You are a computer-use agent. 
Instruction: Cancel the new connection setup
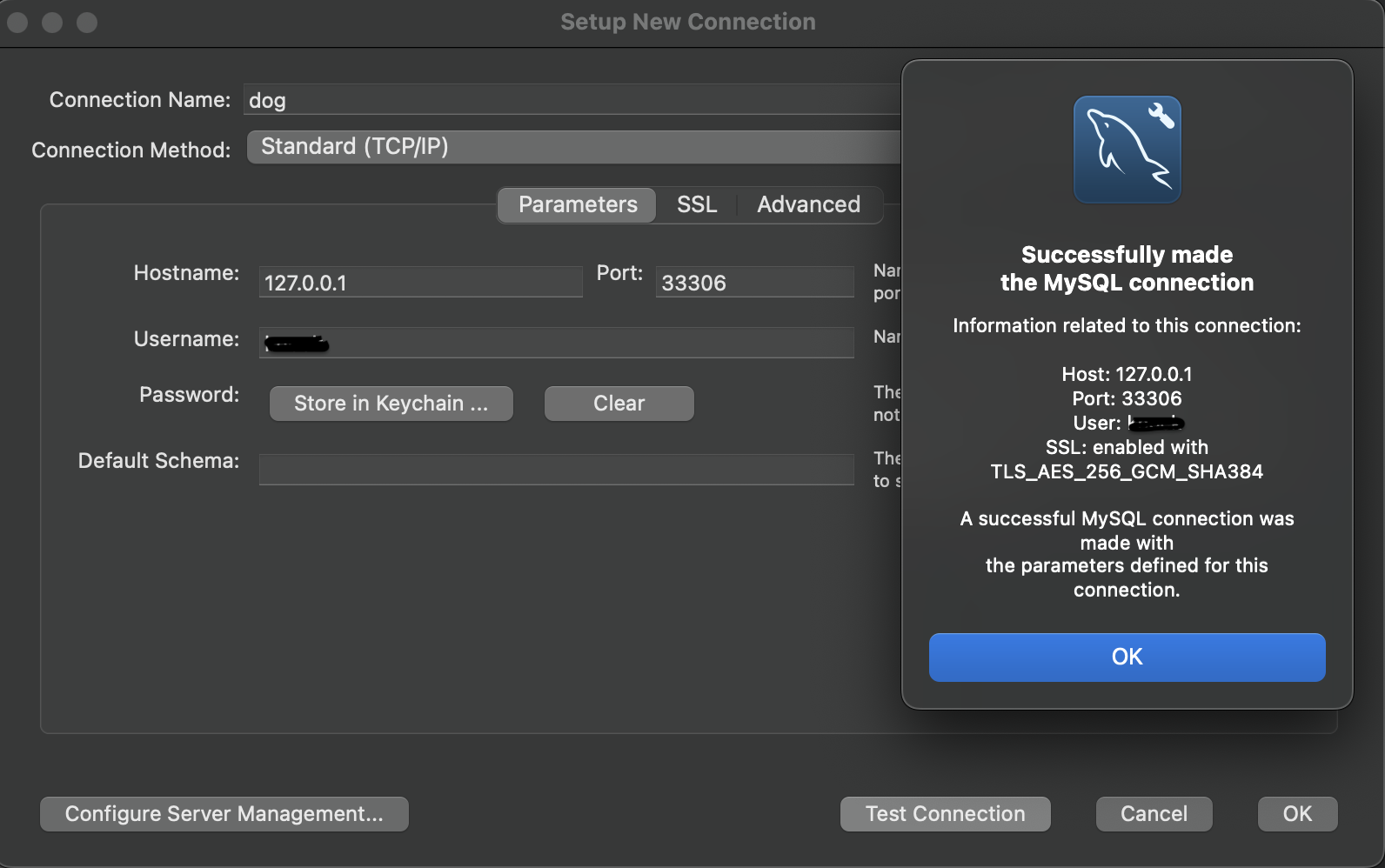click(x=1154, y=814)
